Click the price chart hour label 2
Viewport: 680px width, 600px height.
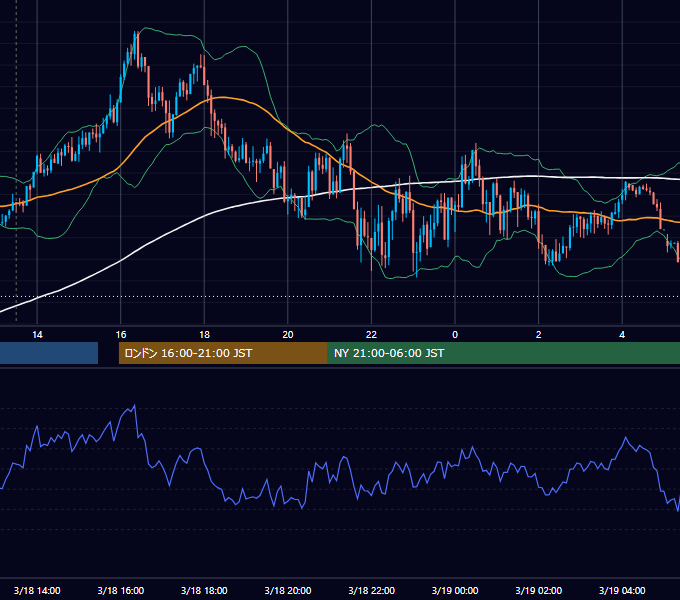tap(538, 335)
